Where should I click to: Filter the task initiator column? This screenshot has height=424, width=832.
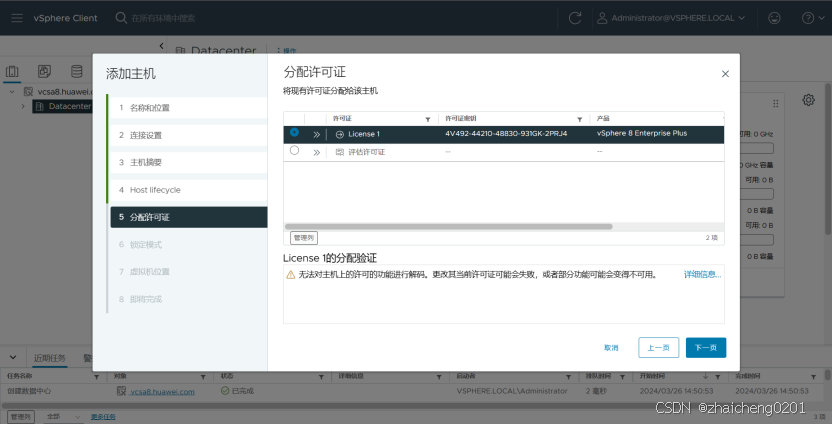(x=567, y=377)
